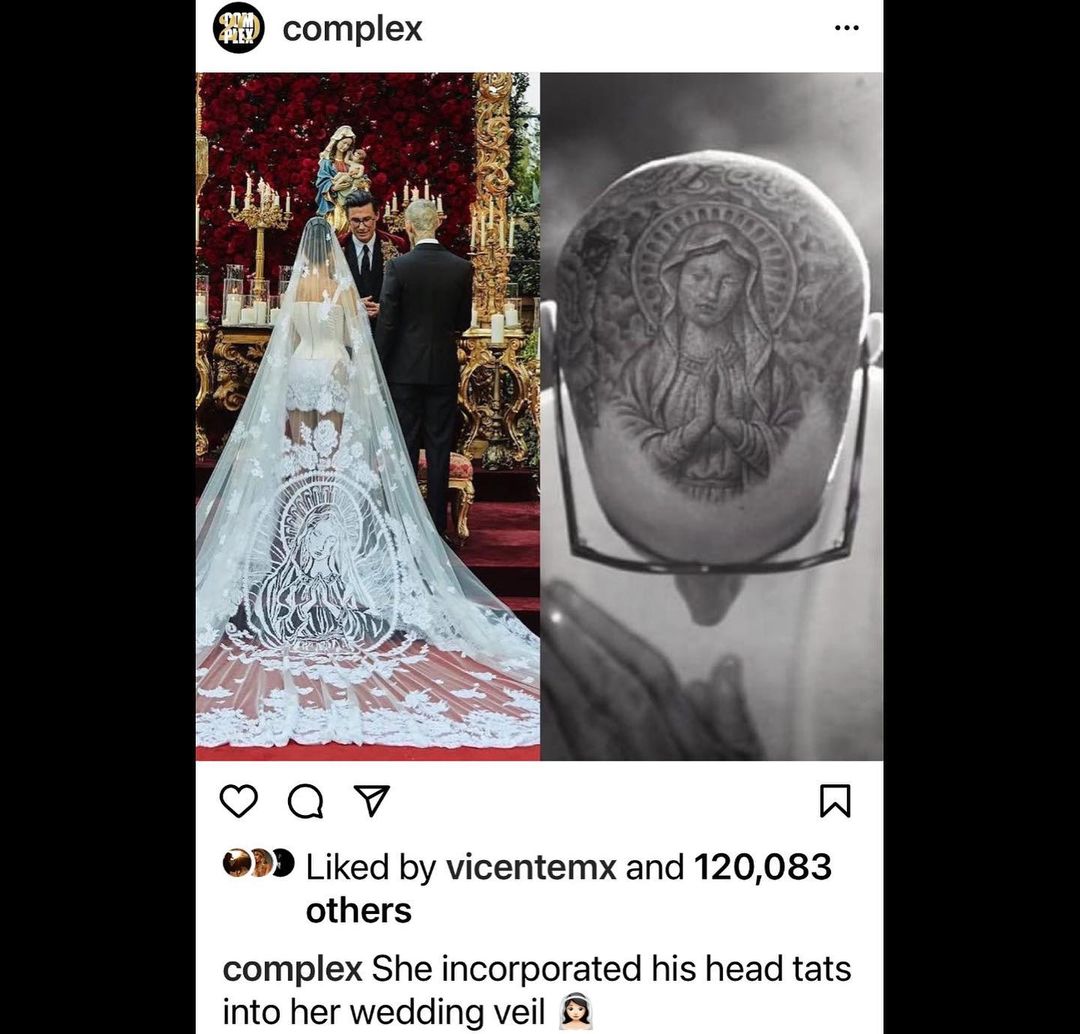Tap second liker avatar in likes row
This screenshot has height=1034, width=1080.
[x=260, y=863]
